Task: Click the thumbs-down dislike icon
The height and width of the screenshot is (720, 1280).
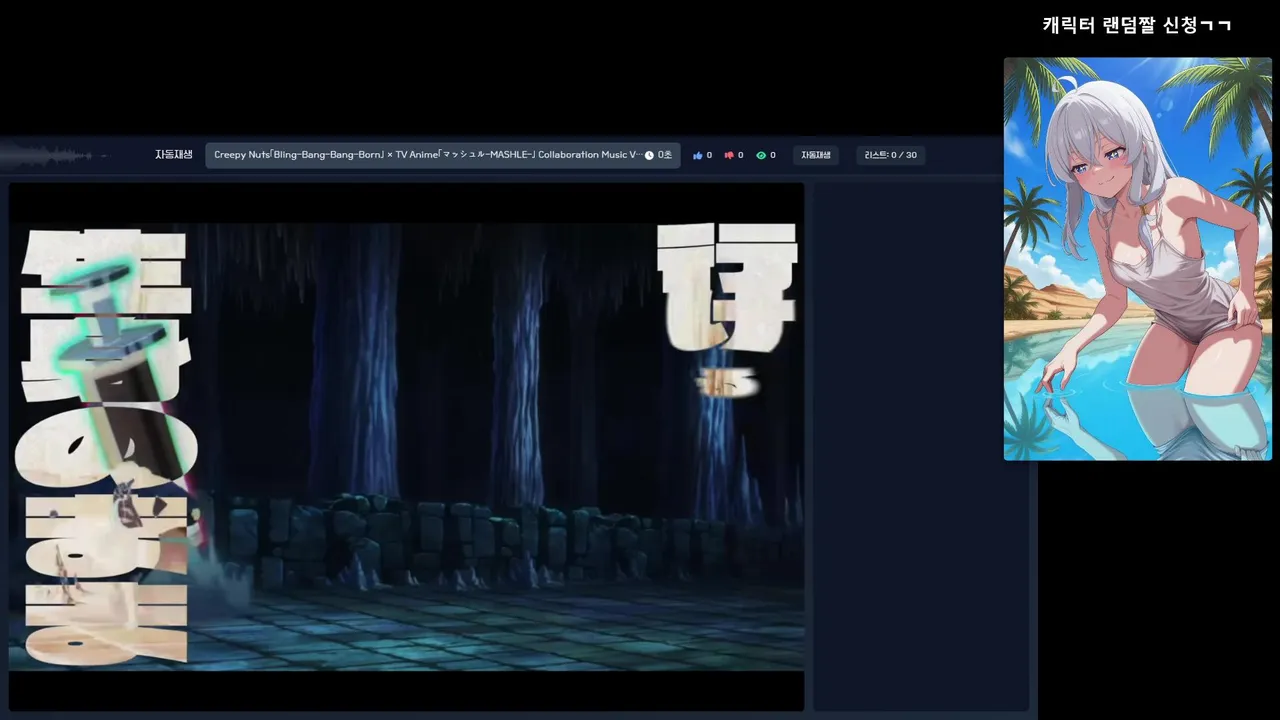Action: (x=729, y=155)
